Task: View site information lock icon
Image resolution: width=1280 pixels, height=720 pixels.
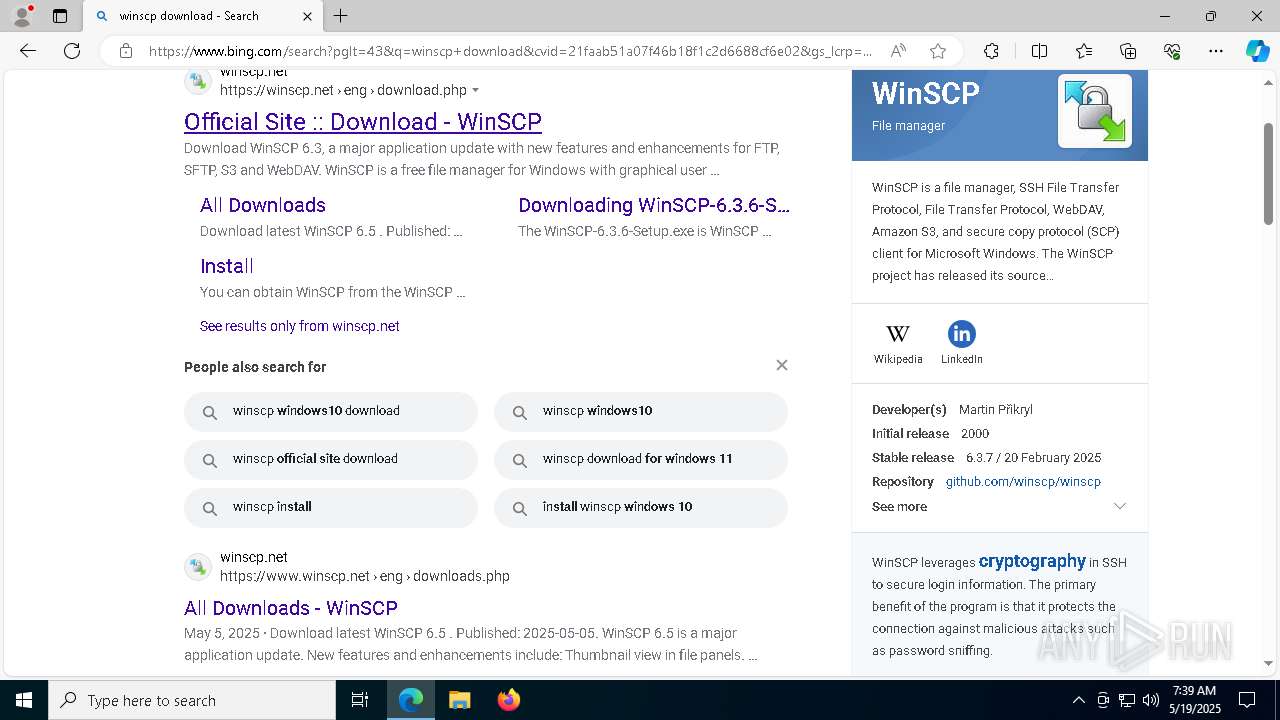Action: (x=126, y=51)
